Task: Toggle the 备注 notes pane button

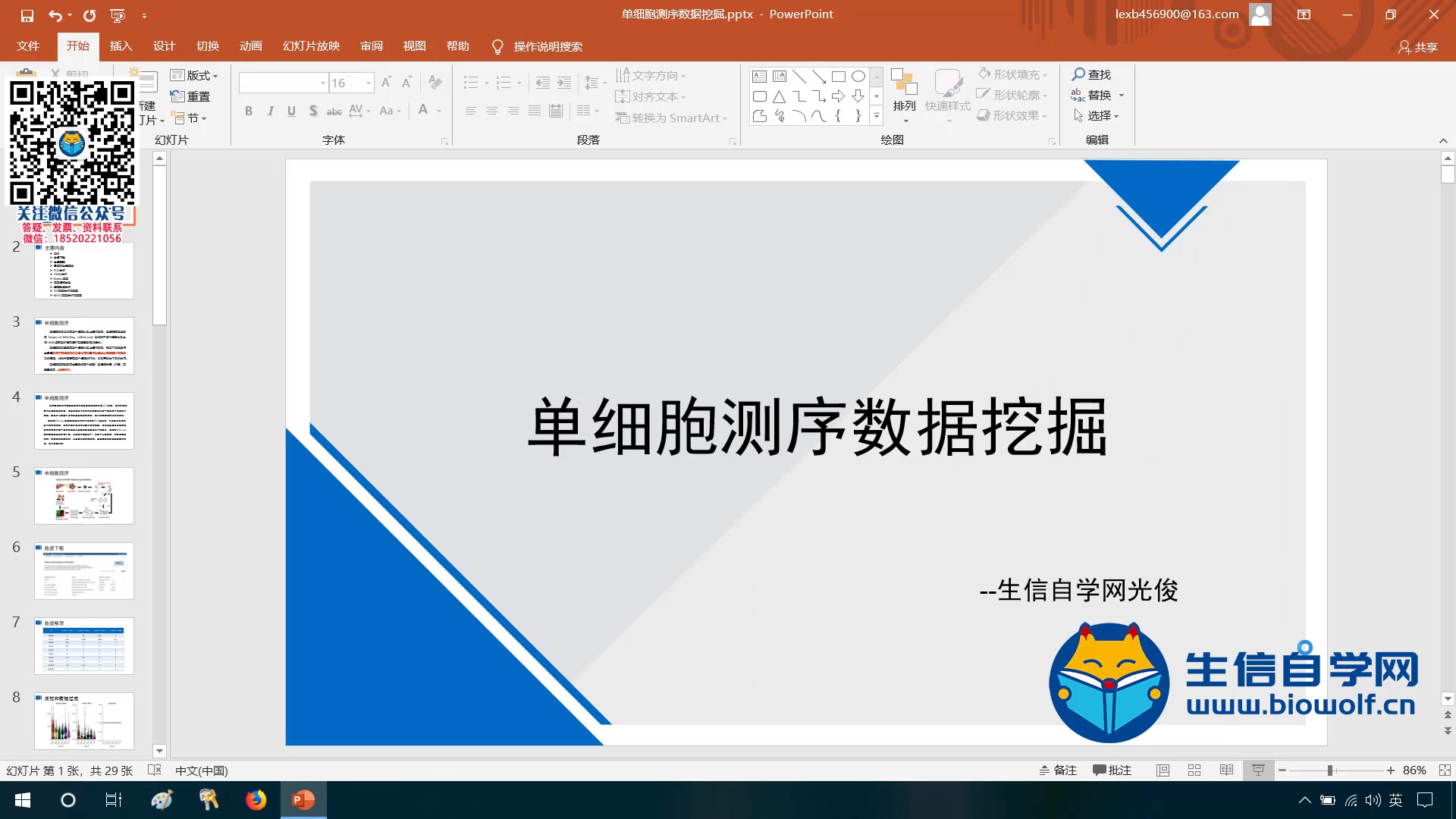Action: pos(1058,770)
